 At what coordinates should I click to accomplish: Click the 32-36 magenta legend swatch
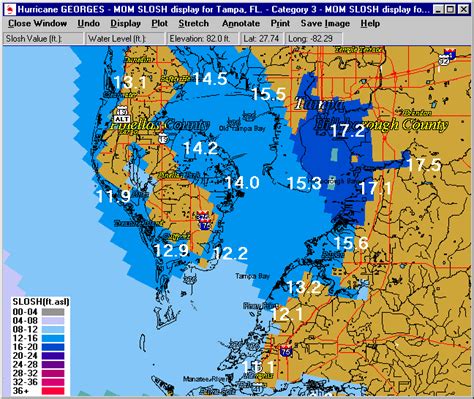point(53,382)
